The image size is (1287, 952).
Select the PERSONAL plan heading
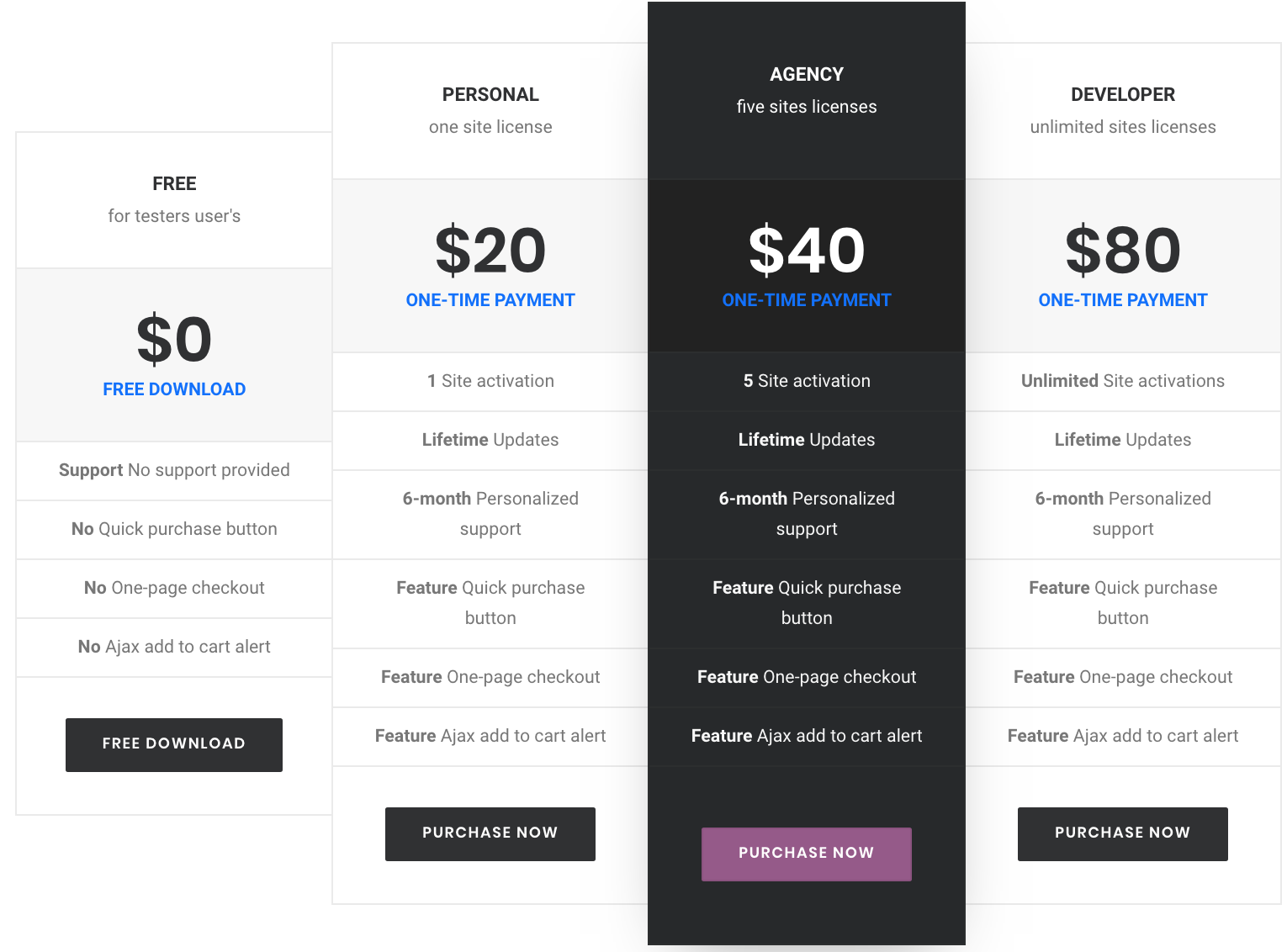pyautogui.click(x=490, y=95)
